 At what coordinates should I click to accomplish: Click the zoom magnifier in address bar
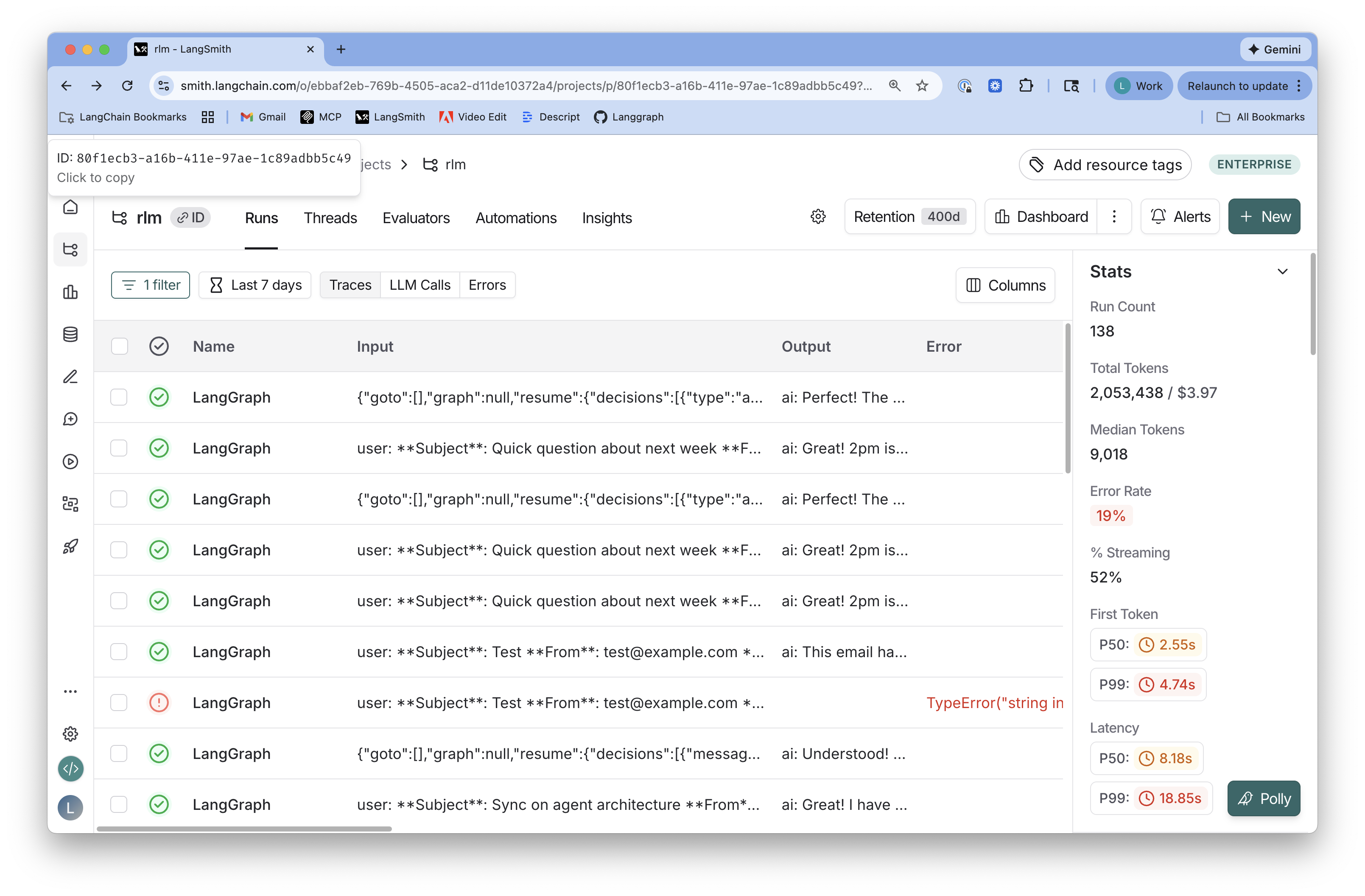point(894,85)
